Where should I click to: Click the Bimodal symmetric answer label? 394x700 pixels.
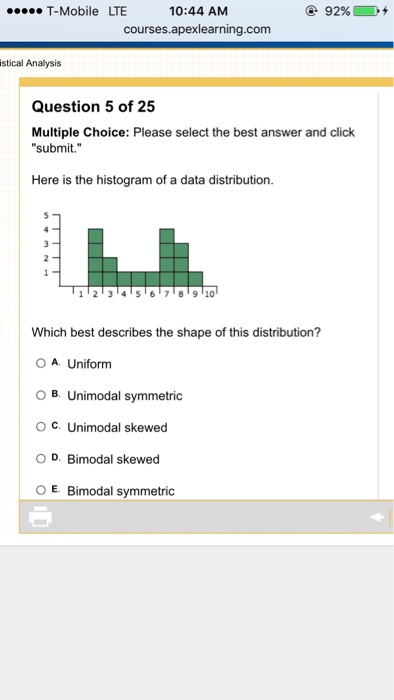coord(121,491)
